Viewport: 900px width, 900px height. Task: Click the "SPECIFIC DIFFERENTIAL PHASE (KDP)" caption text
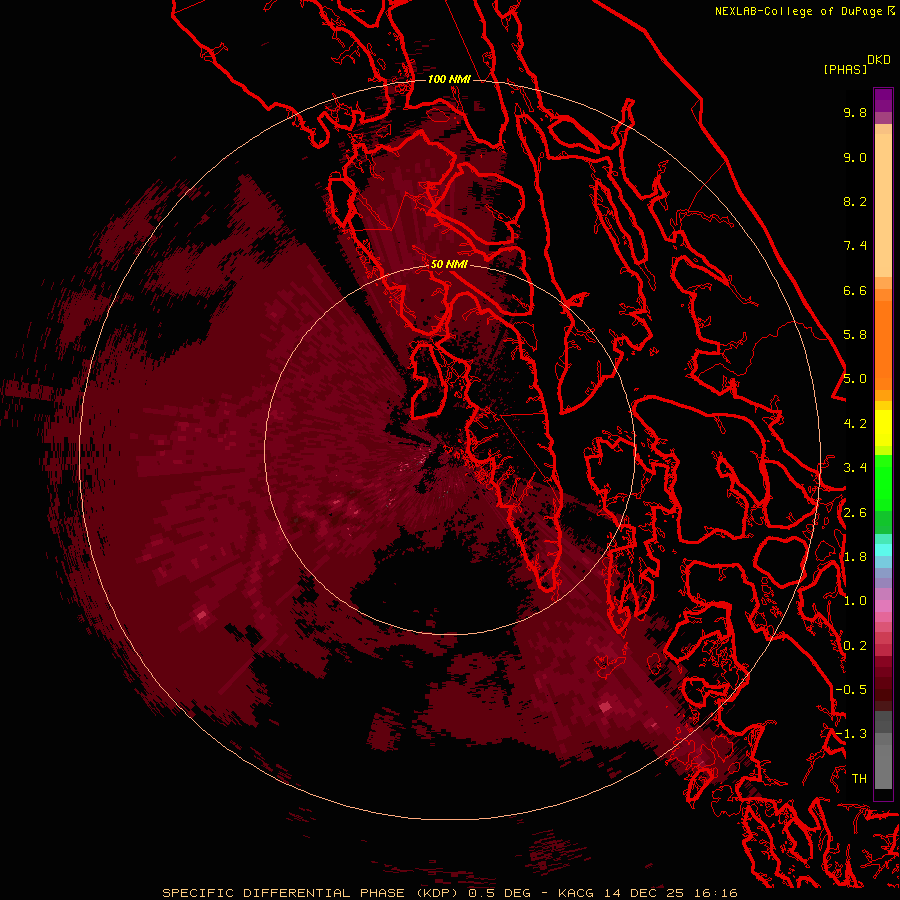310,893
